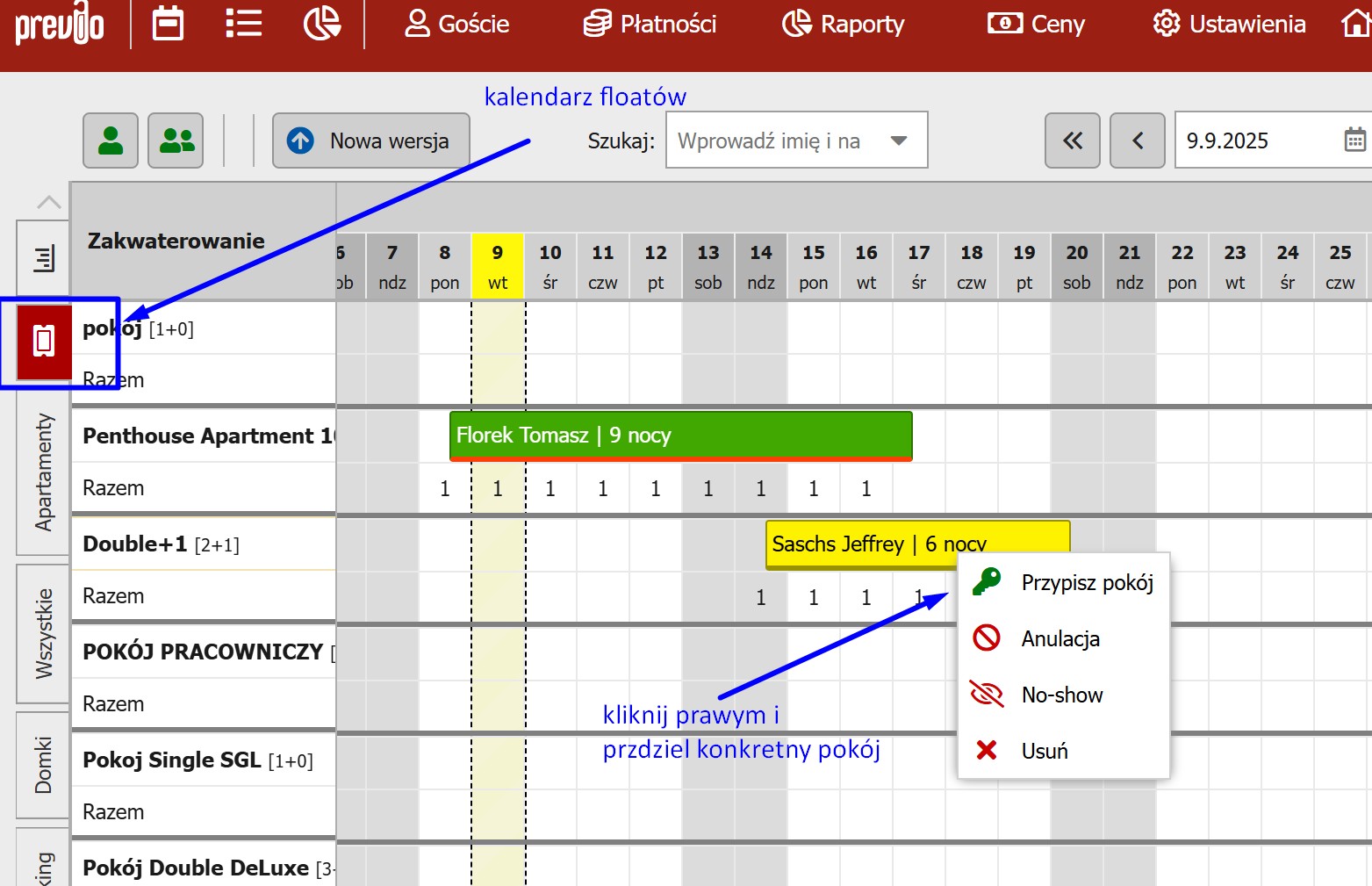This screenshot has width=1372, height=886.
Task: Select No-show from context menu
Action: pyautogui.click(x=1064, y=695)
